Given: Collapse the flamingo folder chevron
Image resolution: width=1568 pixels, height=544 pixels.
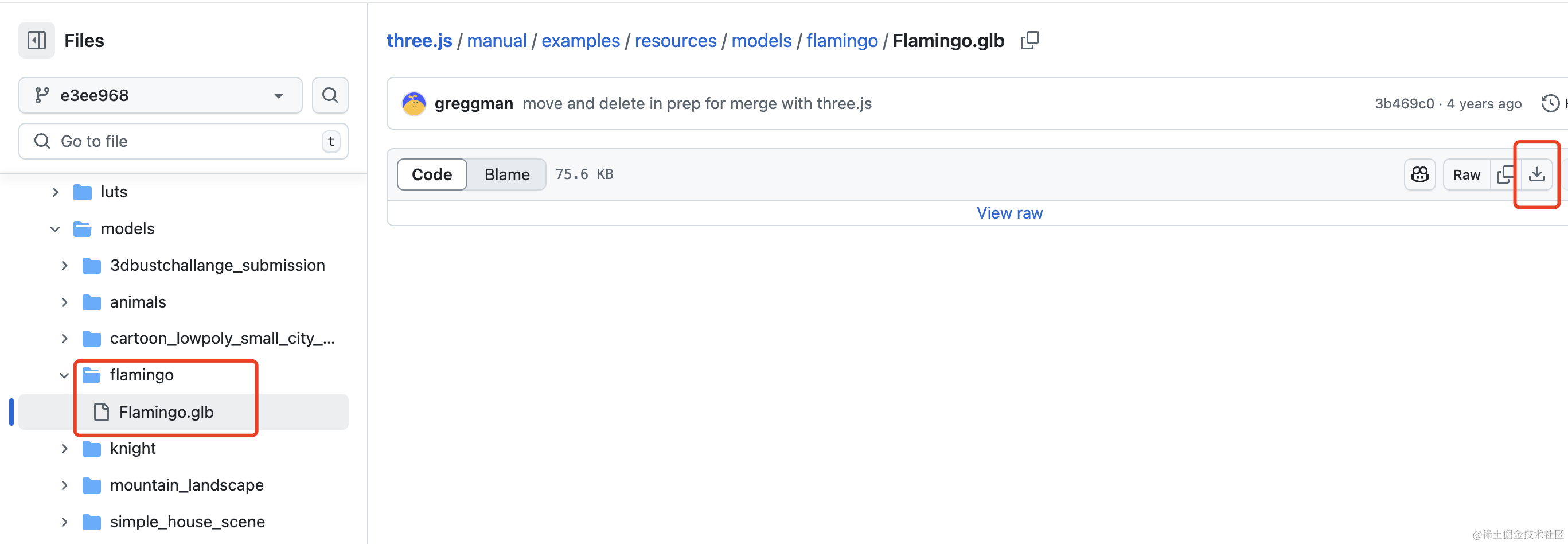Looking at the screenshot, I should coord(65,375).
